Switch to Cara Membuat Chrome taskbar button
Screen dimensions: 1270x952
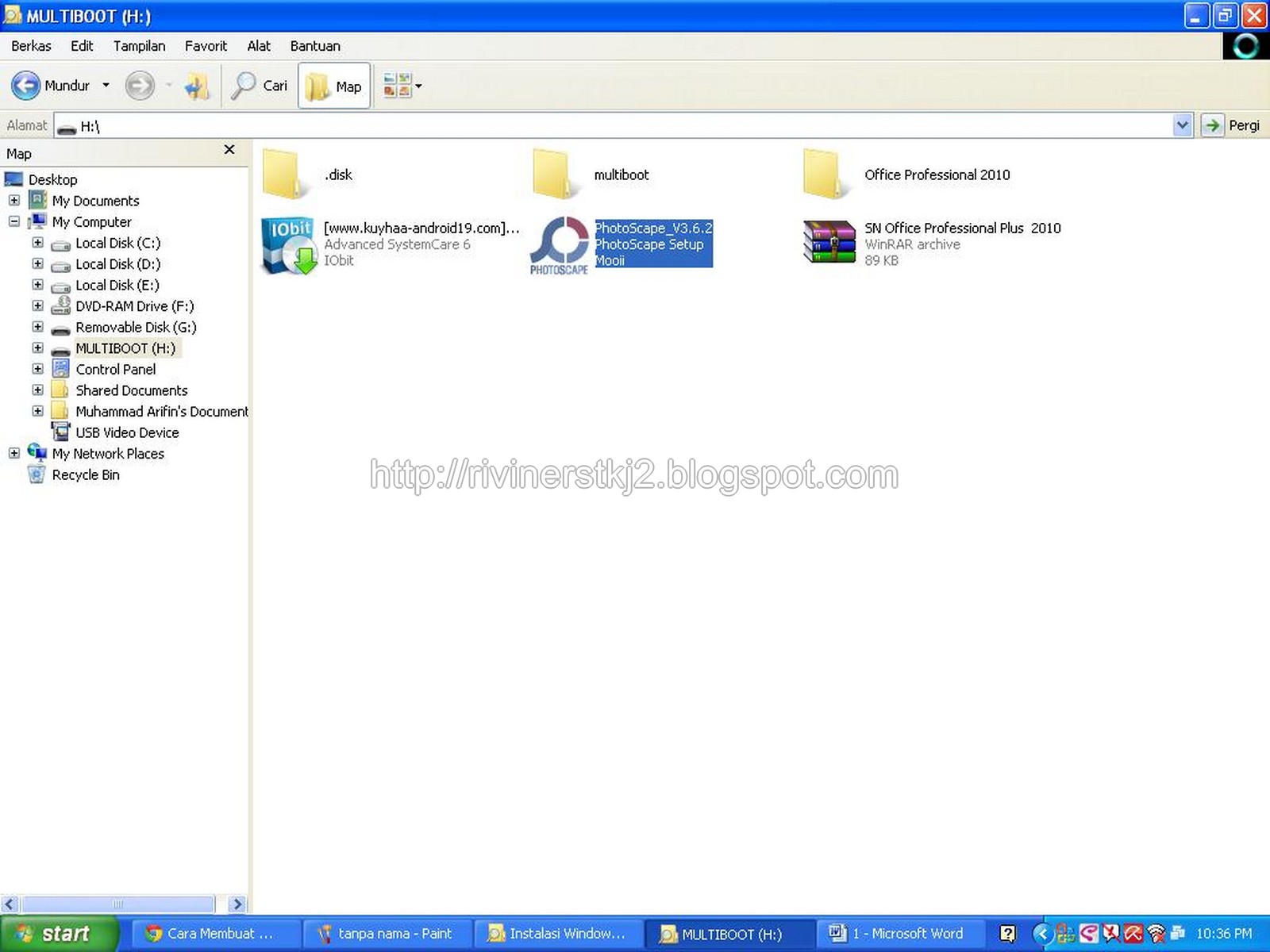tap(215, 934)
